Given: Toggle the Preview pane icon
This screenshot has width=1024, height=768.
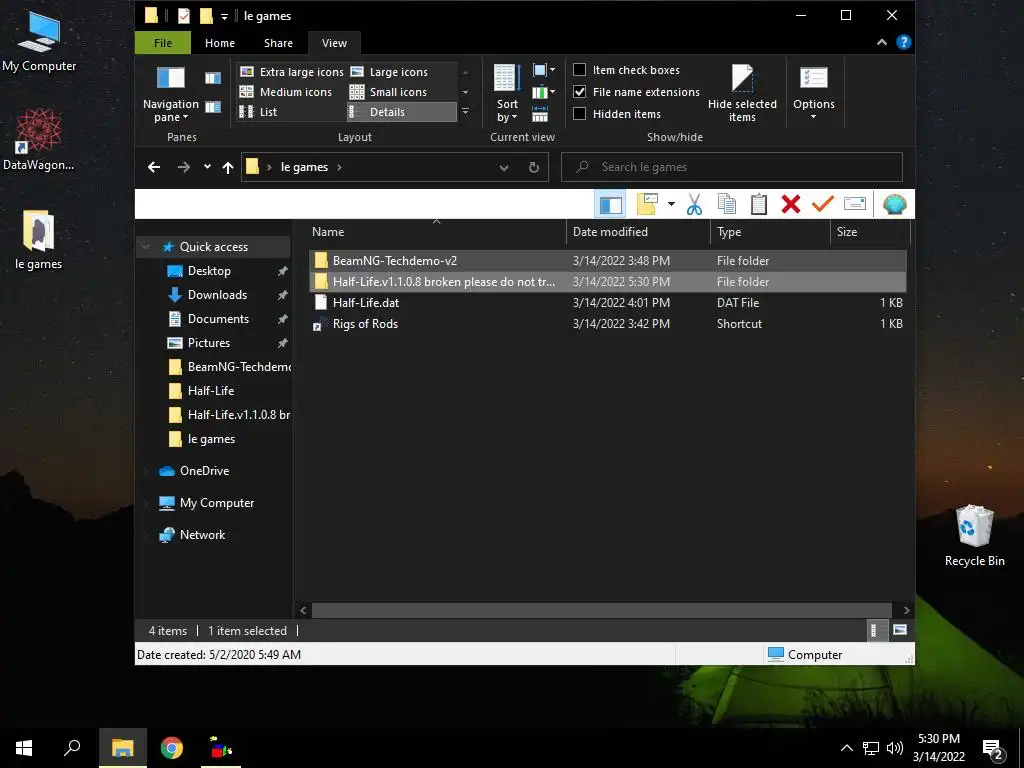Looking at the screenshot, I should 213,78.
